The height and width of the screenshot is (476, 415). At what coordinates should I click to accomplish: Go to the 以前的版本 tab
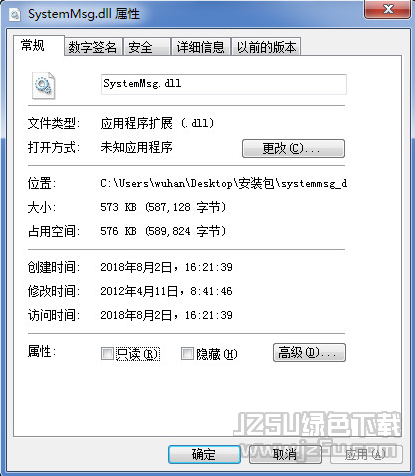coord(266,47)
